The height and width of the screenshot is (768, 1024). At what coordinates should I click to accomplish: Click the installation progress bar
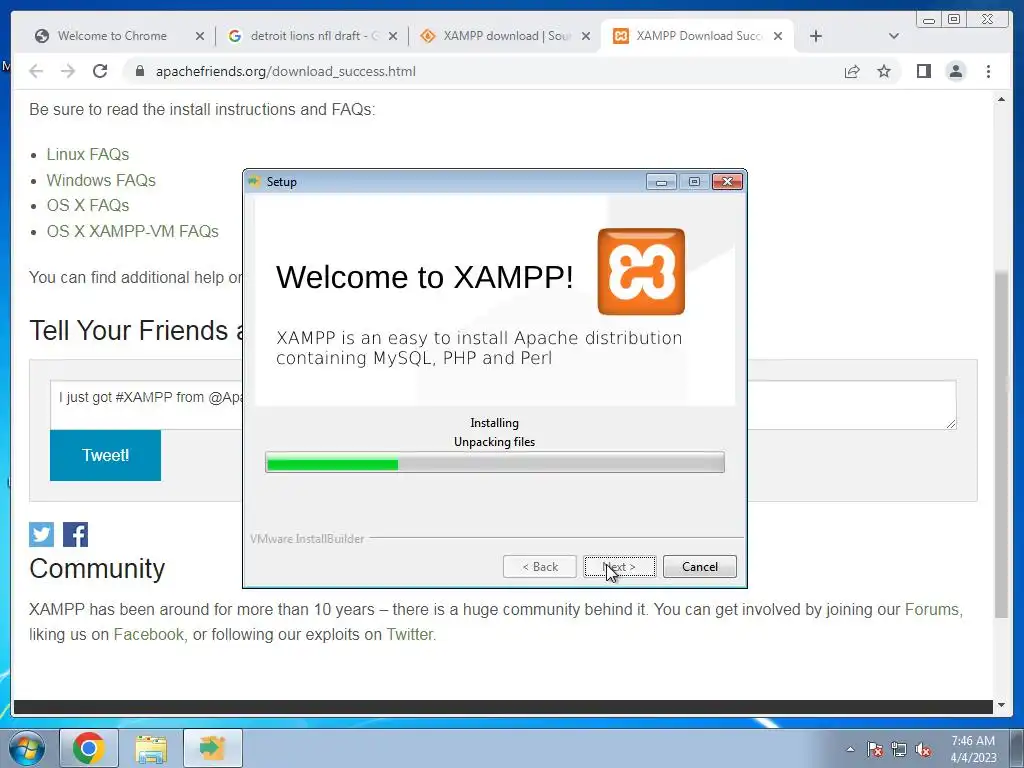[494, 462]
